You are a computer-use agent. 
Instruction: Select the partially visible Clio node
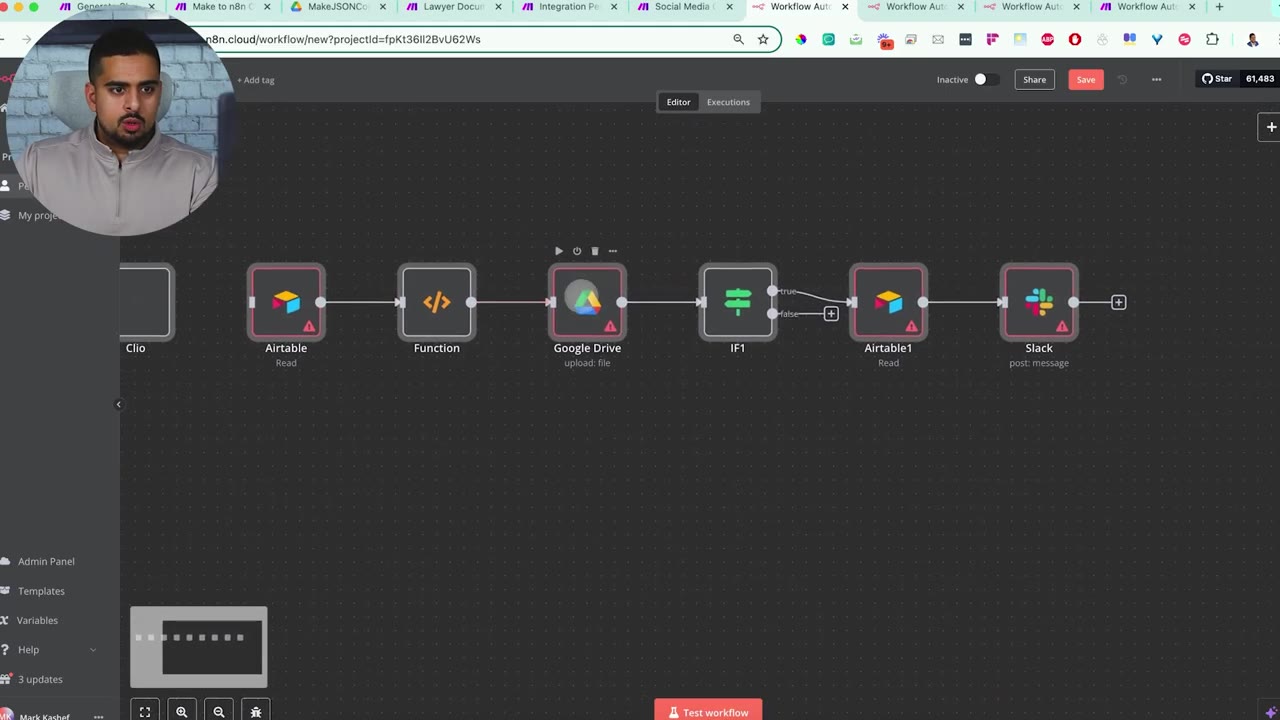point(146,301)
